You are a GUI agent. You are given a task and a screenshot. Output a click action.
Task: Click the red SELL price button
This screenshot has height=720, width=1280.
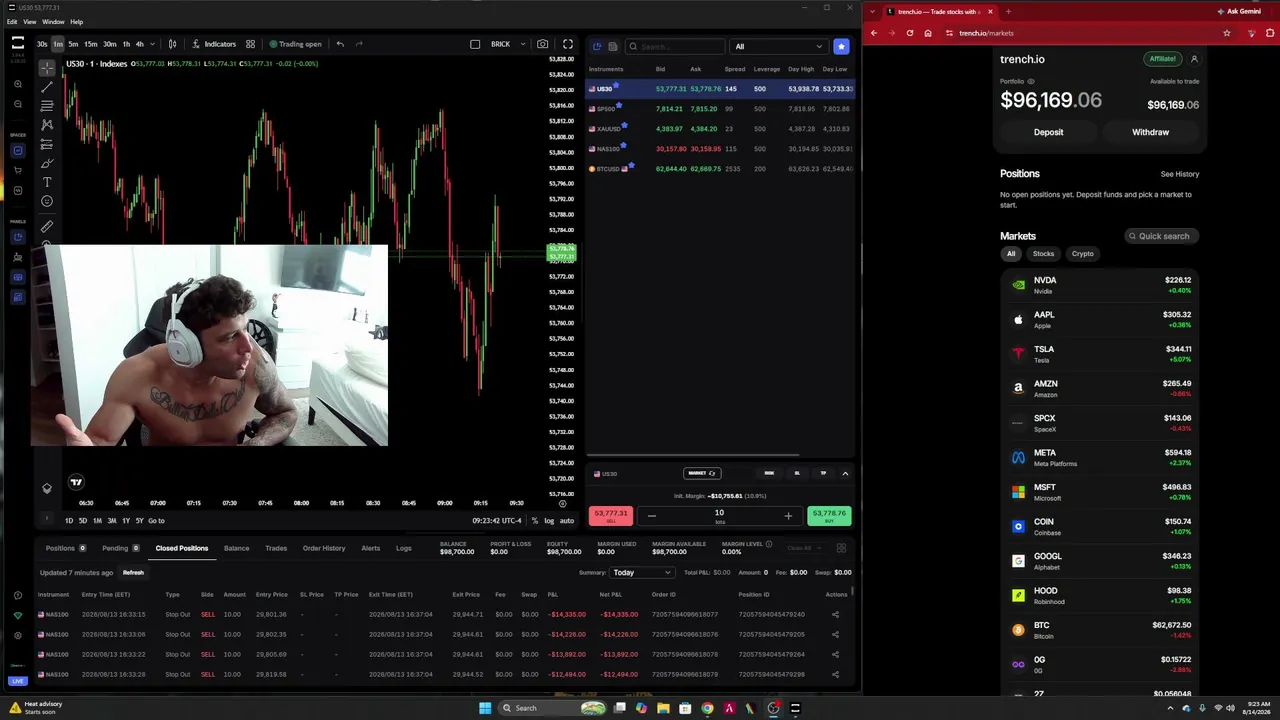(x=611, y=516)
